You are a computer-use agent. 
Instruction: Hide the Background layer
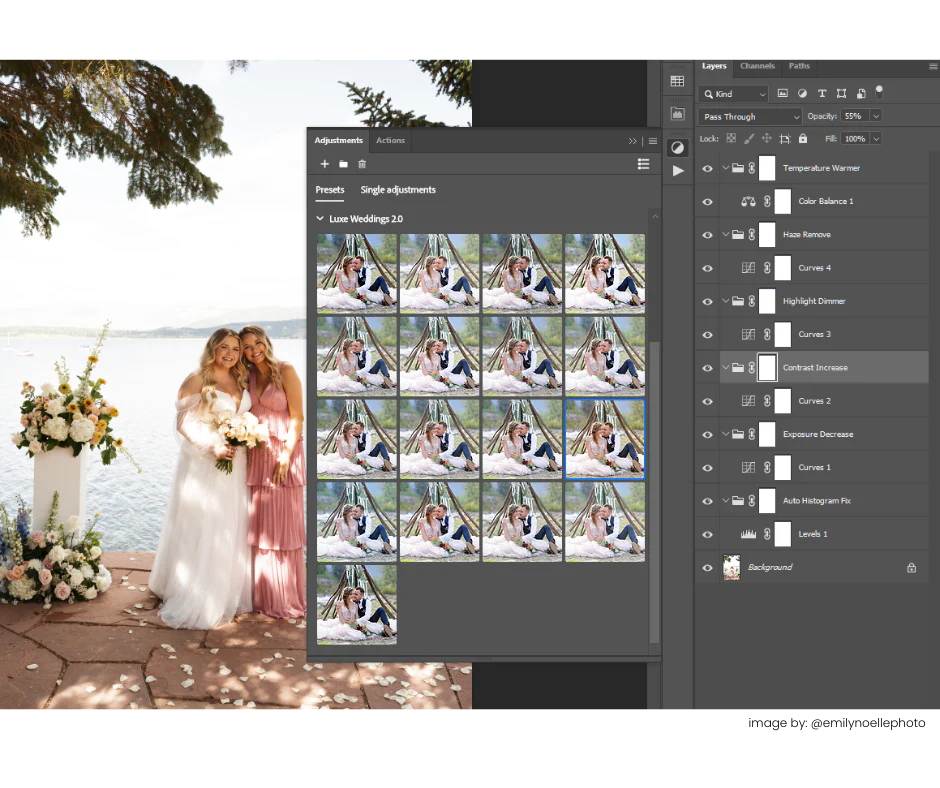click(707, 567)
